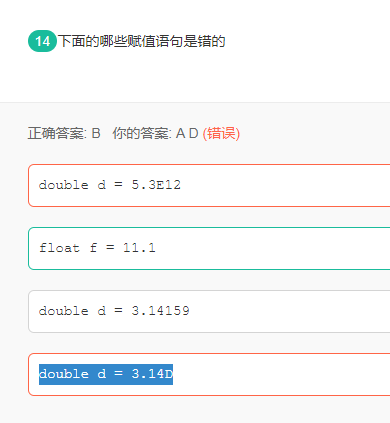Viewport: 390px width, 423px height.
Task: Click the "11.1" value in float option
Action: tap(139, 248)
